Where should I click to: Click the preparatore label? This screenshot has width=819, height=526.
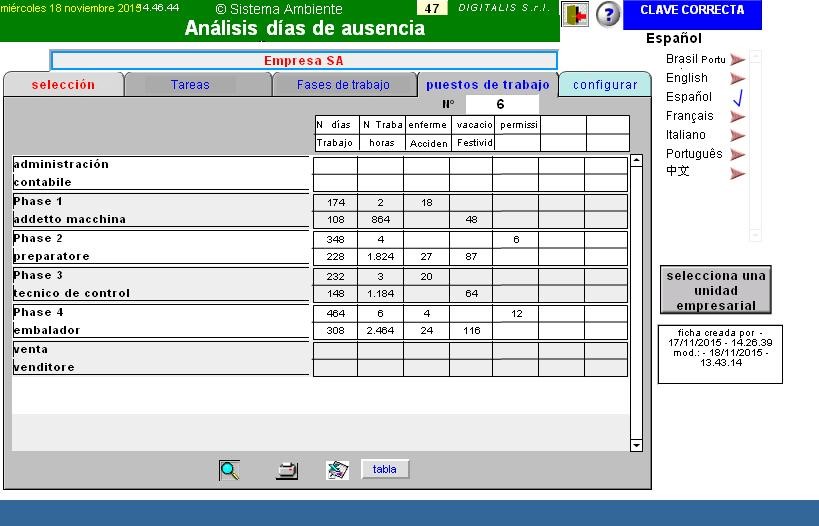pos(51,256)
